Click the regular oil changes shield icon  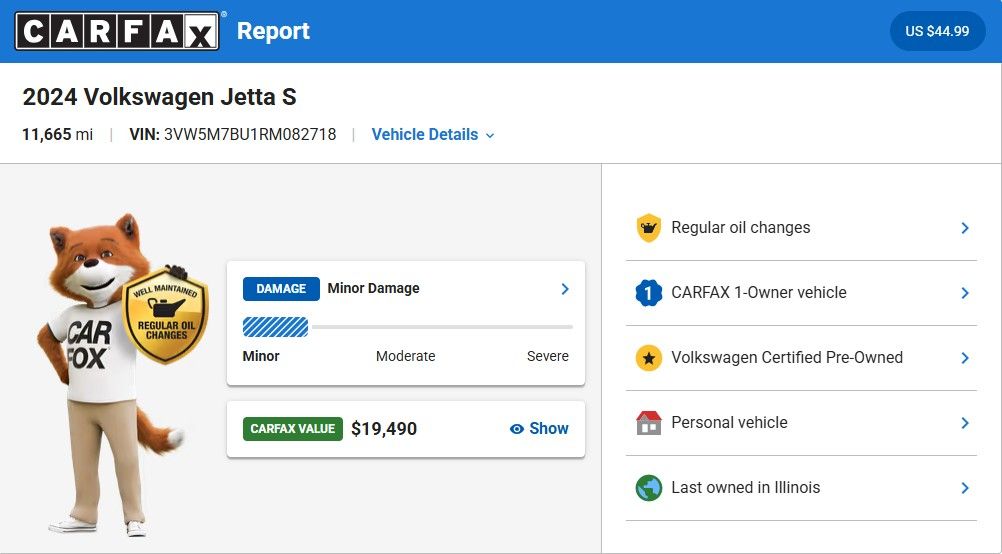[648, 228]
